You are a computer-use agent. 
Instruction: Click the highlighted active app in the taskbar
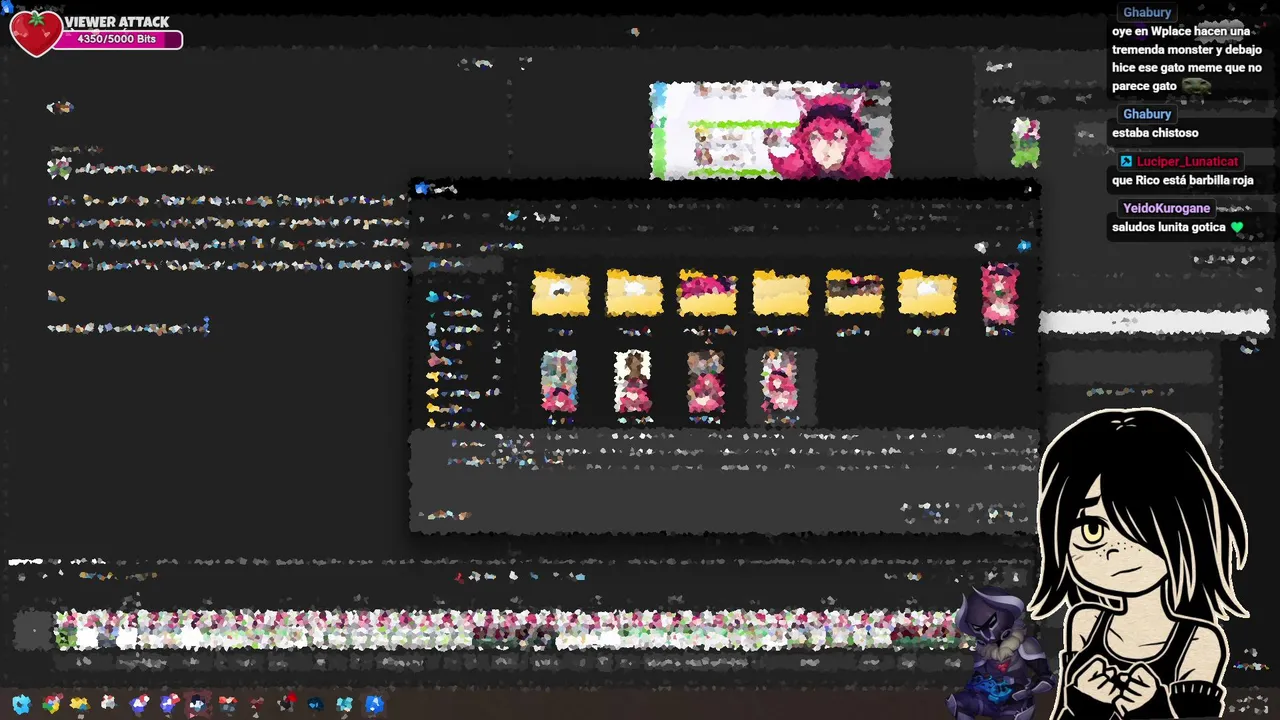point(197,704)
